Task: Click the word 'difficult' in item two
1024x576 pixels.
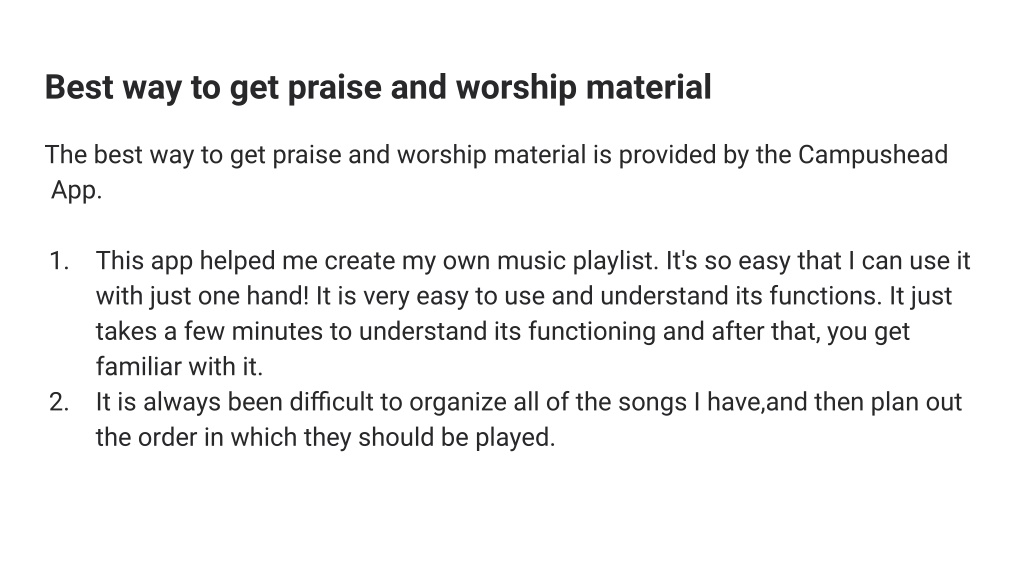Action: (331, 402)
